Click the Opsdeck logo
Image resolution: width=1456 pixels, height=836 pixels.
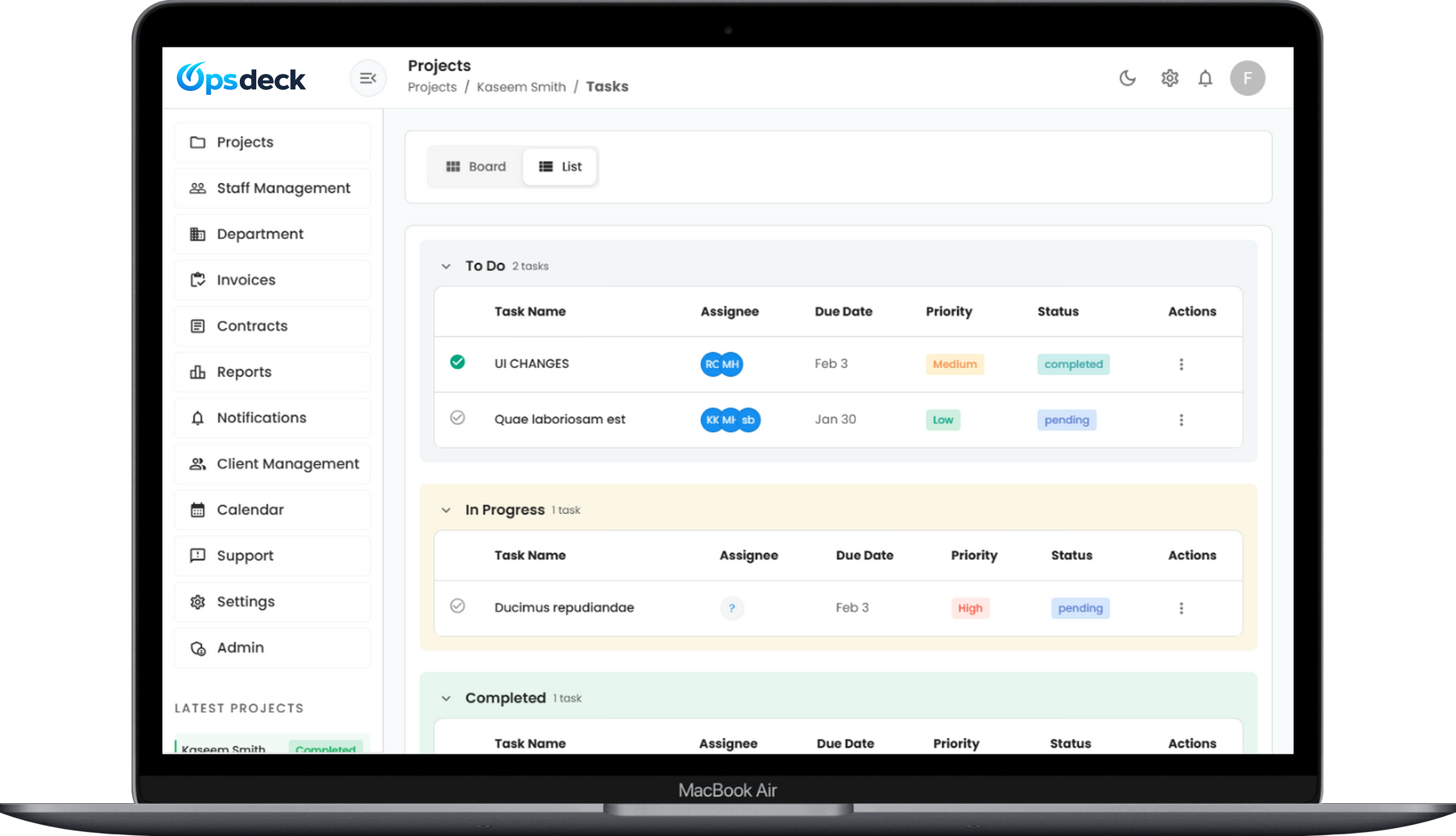tap(241, 78)
